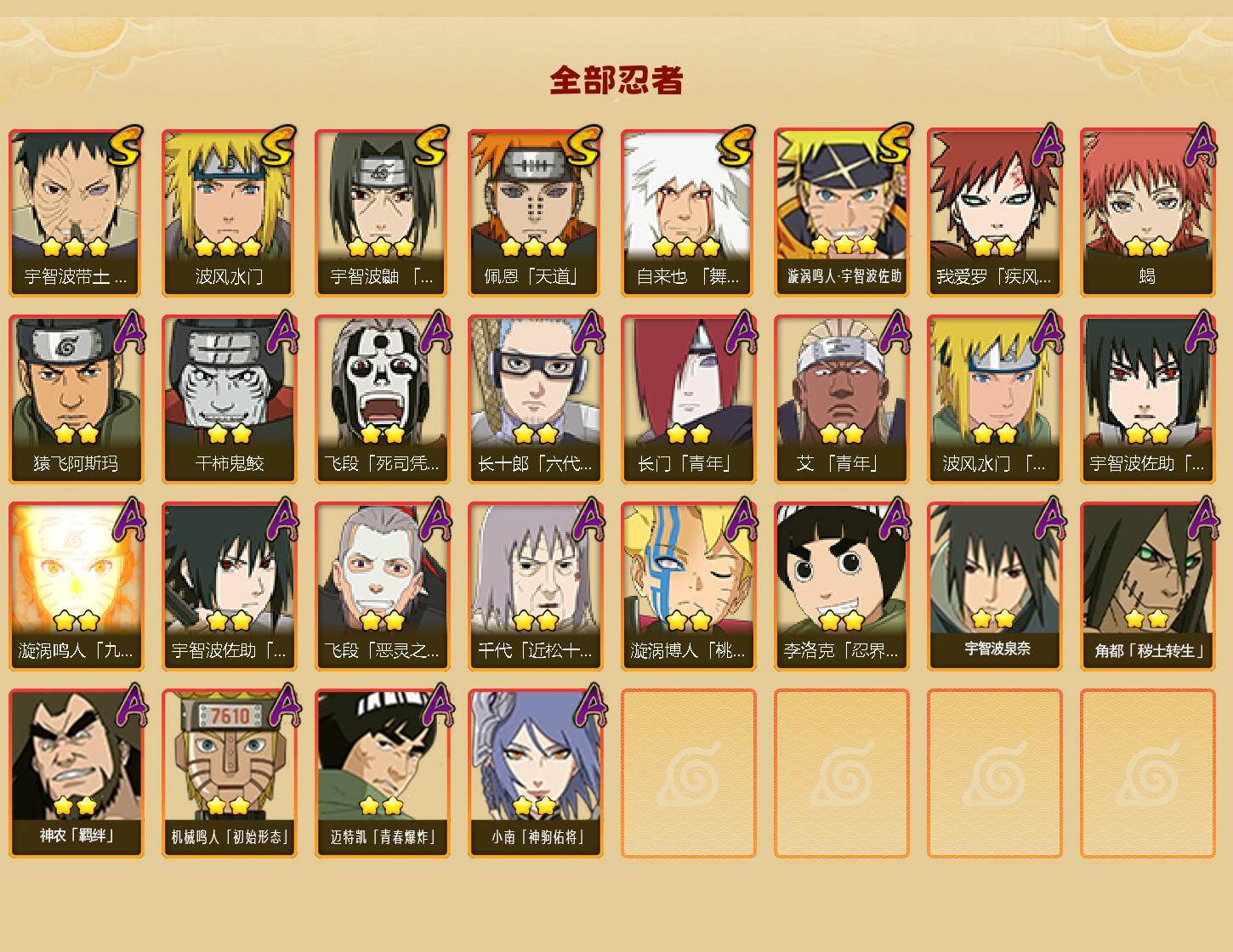Click the 干柿鬼鲛 ninja card
The image size is (1233, 952).
tap(230, 399)
